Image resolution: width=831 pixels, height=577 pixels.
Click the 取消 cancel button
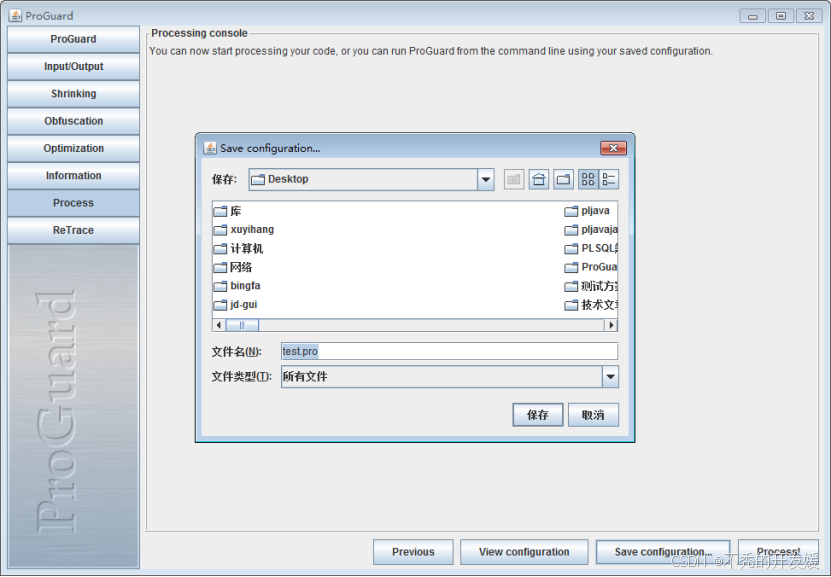(x=593, y=415)
